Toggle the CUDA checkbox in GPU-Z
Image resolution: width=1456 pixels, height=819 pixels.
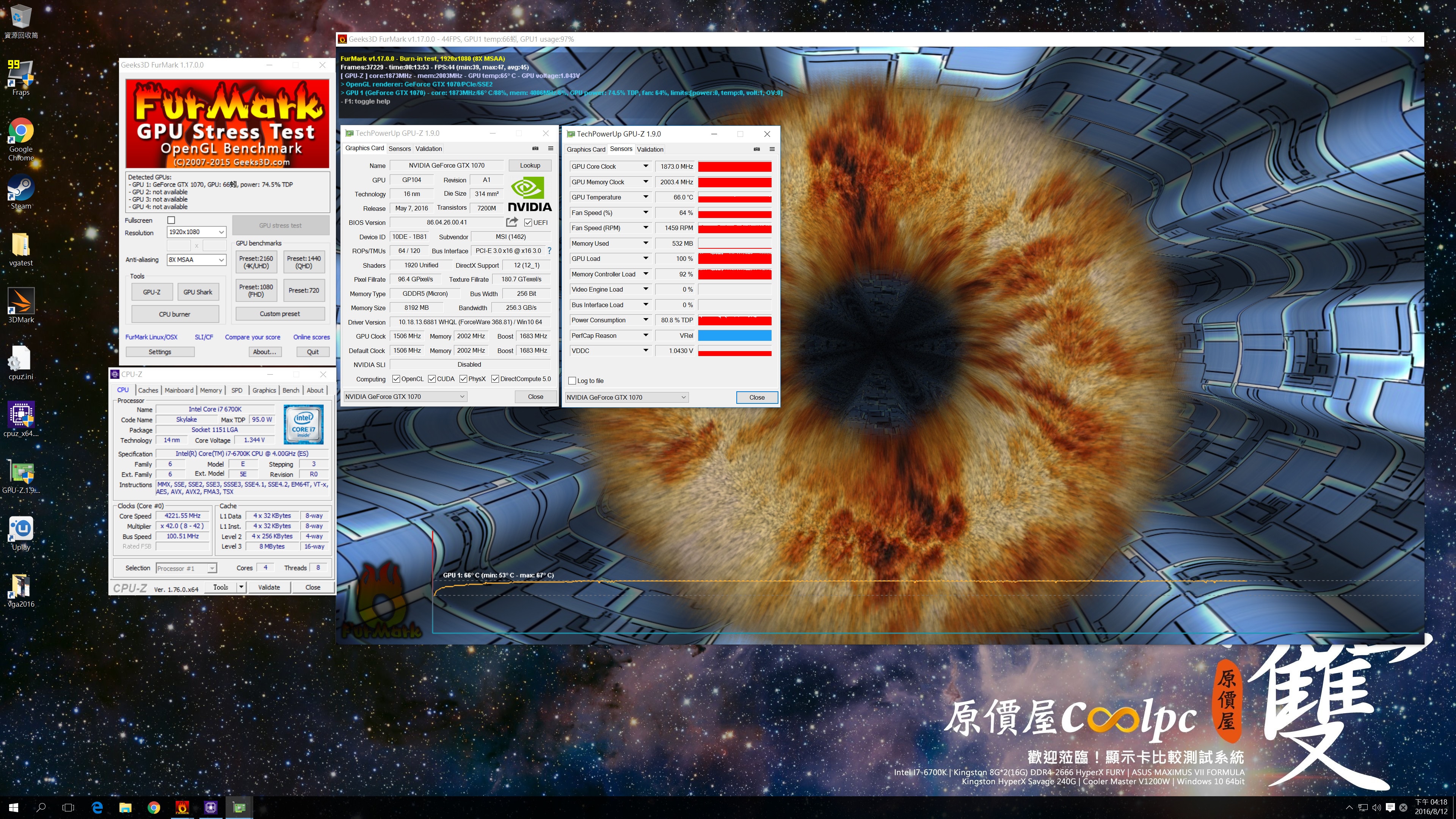[432, 379]
